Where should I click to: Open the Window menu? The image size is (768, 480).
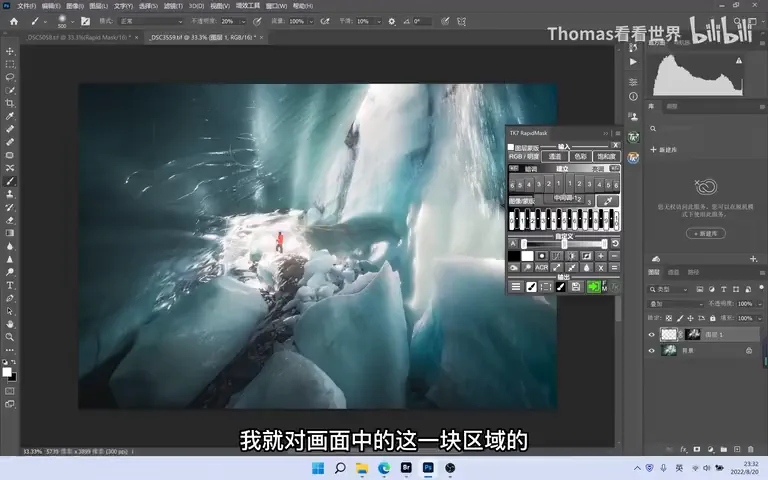point(276,6)
